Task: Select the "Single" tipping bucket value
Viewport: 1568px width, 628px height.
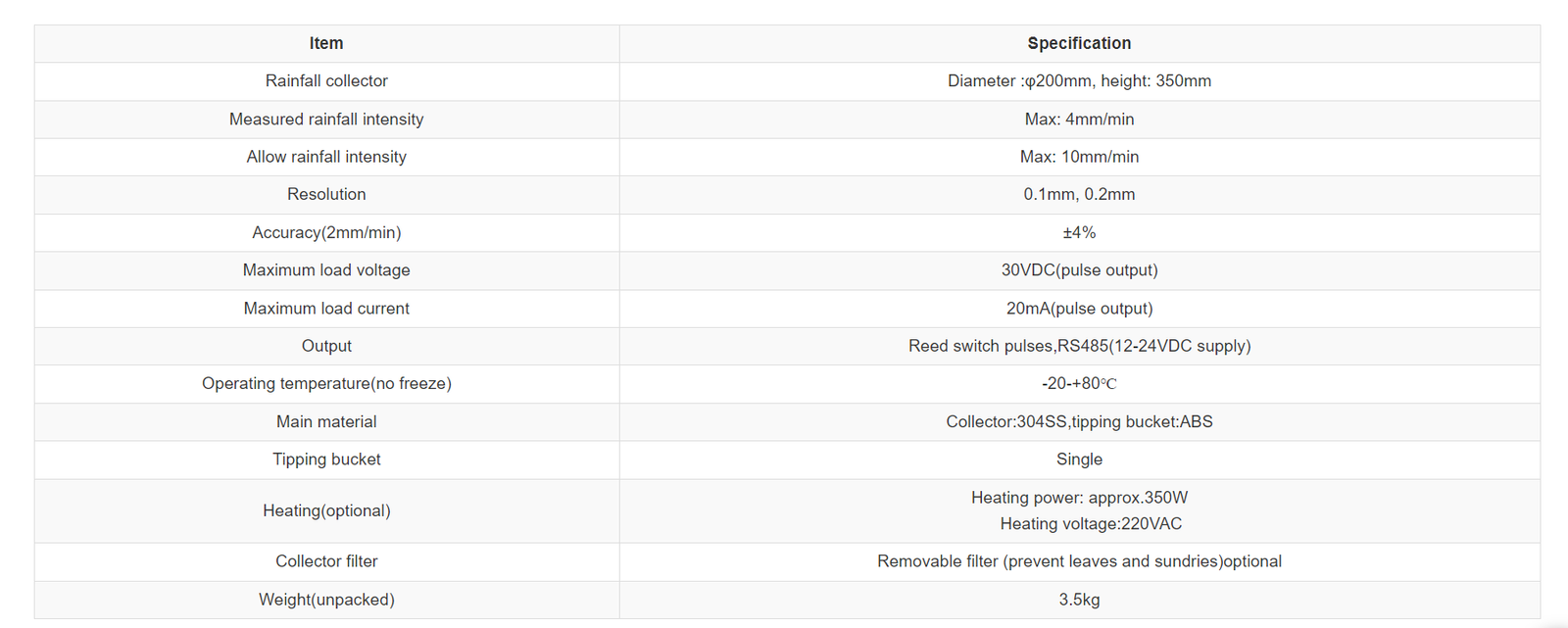Action: tap(1079, 459)
